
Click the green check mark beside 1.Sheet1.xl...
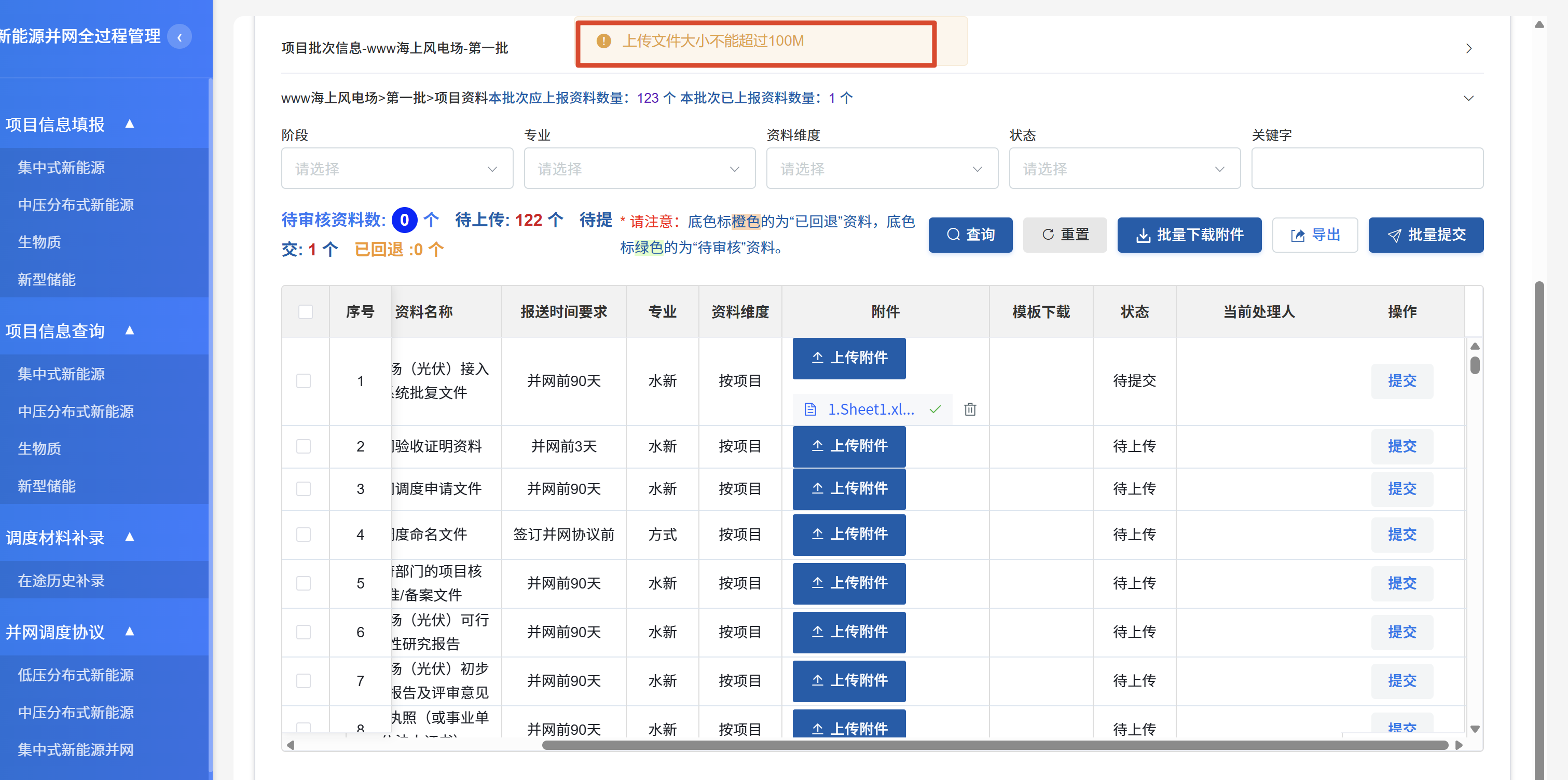(935, 409)
